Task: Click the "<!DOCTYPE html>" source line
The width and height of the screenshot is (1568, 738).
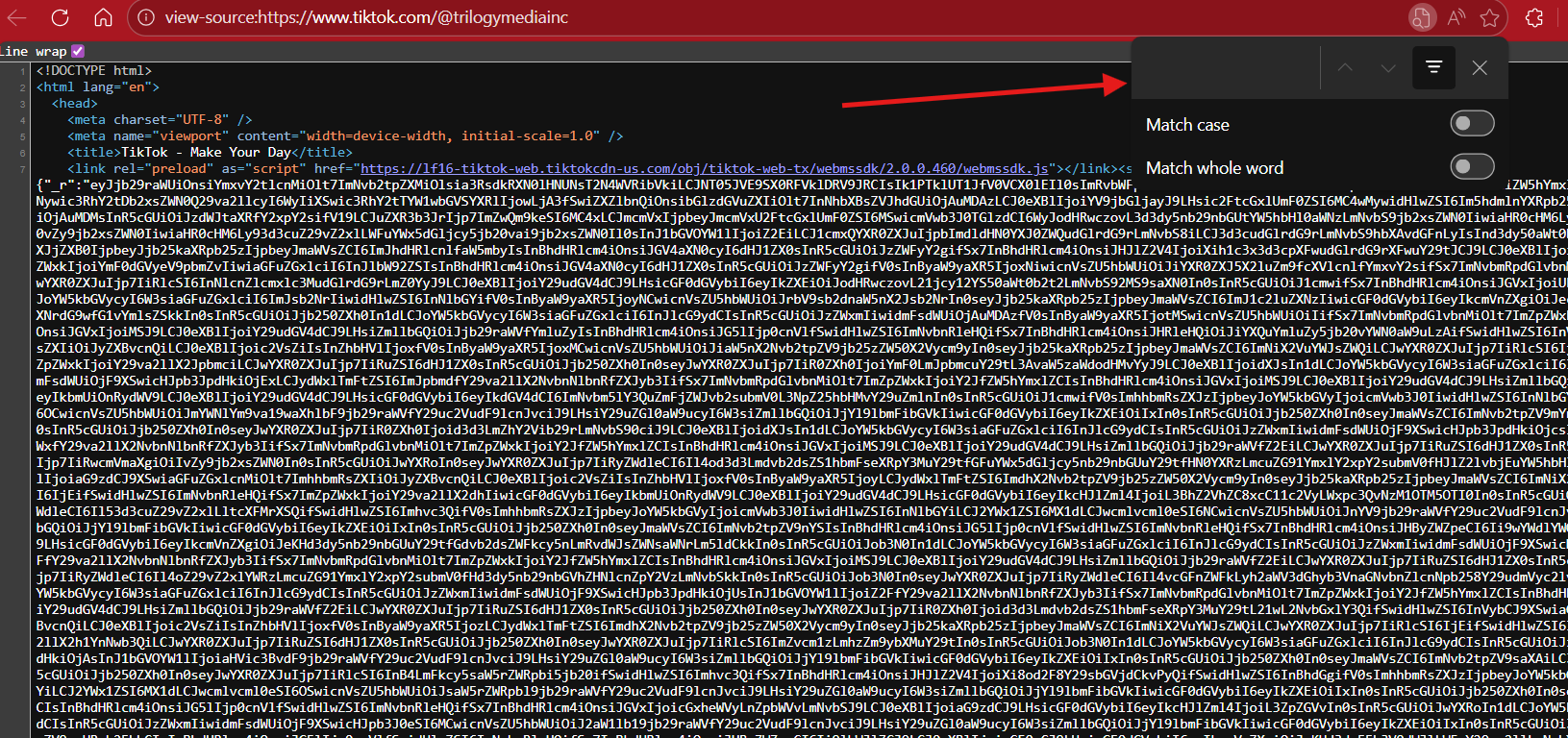Action: click(x=94, y=70)
